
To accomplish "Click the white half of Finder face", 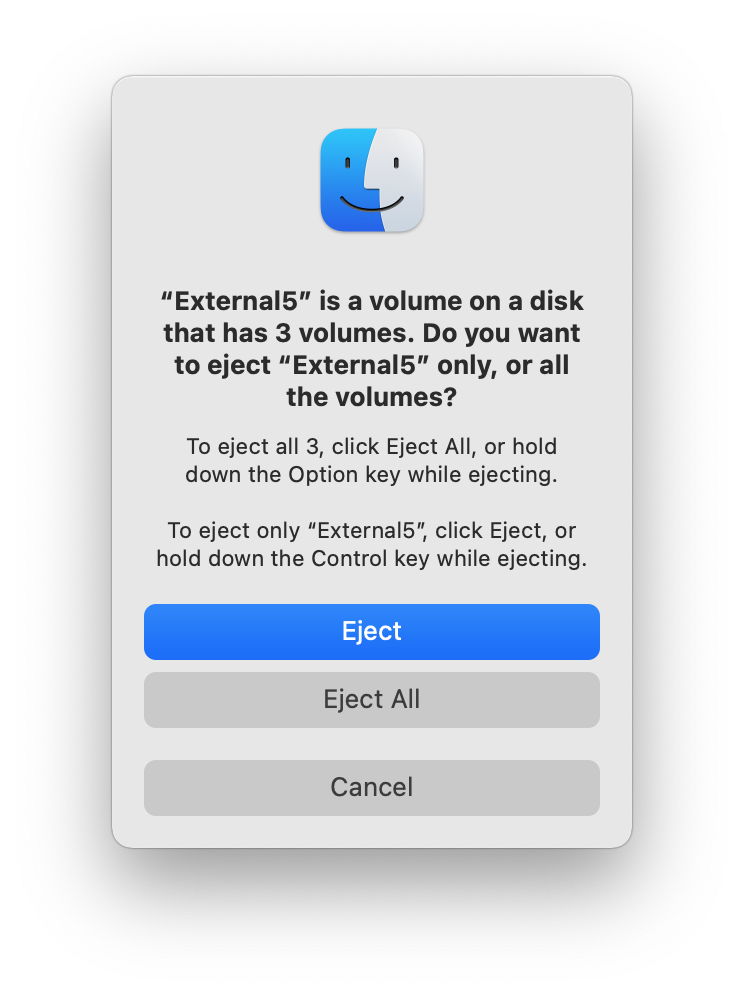I will 402,180.
